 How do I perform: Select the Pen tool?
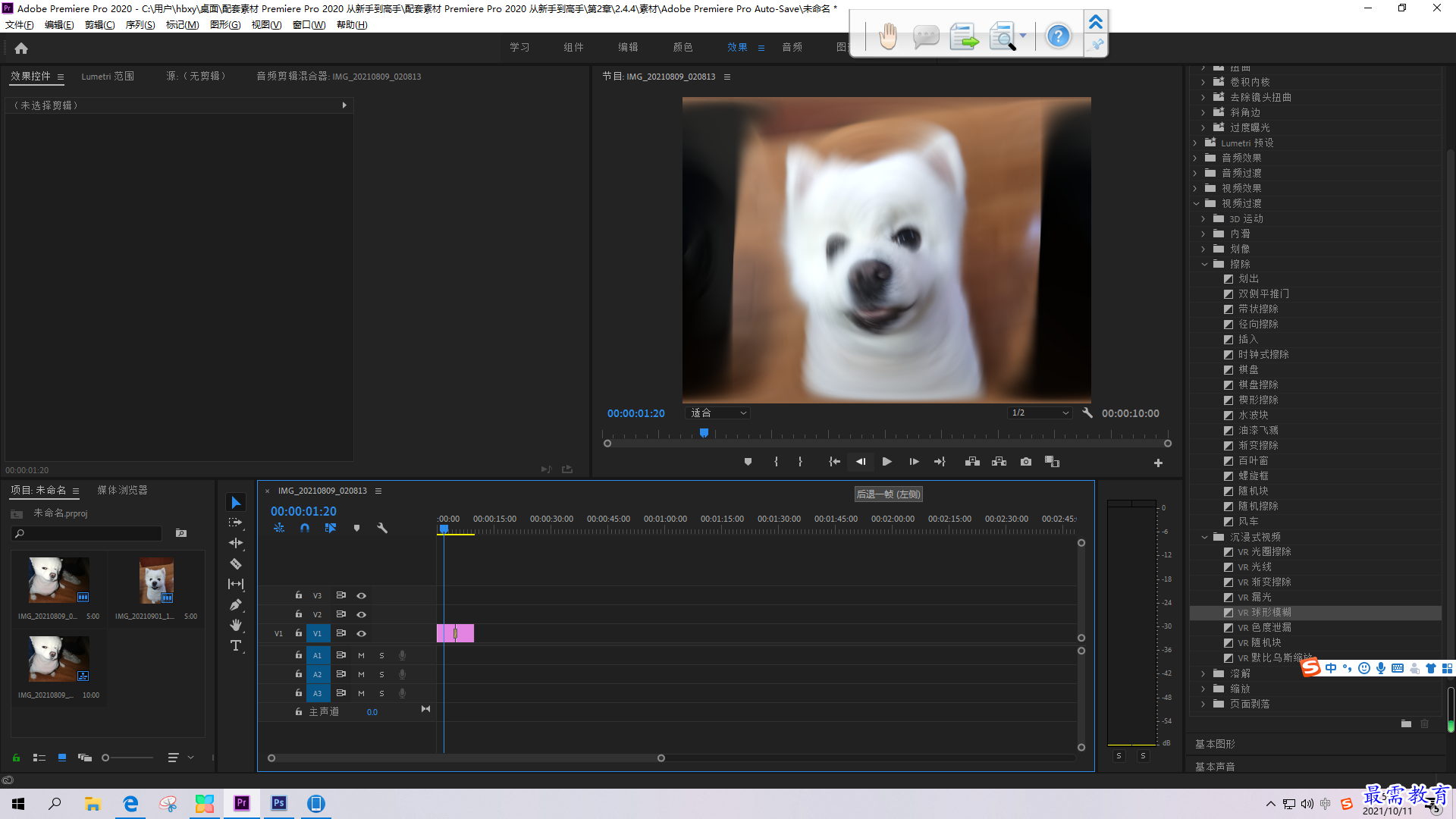click(x=236, y=604)
